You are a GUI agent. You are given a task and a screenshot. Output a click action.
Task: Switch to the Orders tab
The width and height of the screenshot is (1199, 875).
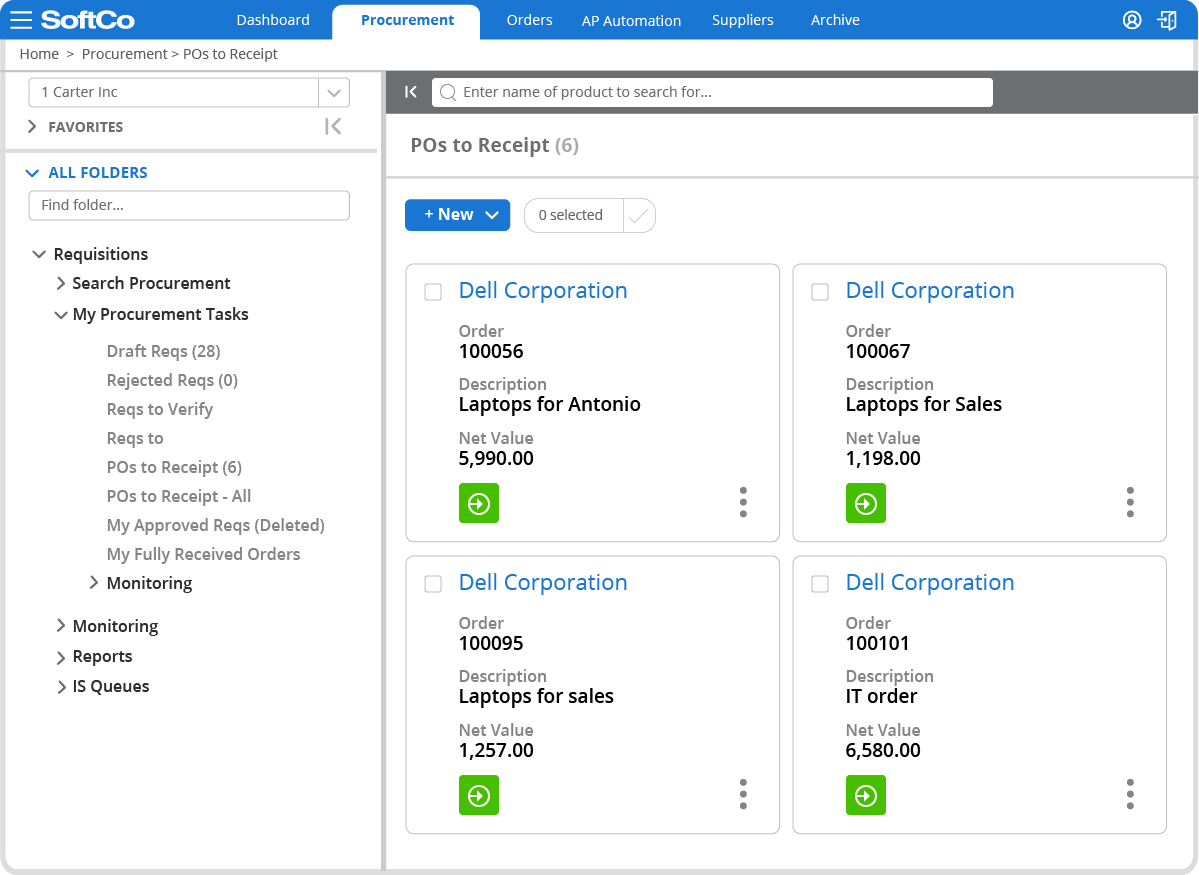tap(529, 19)
